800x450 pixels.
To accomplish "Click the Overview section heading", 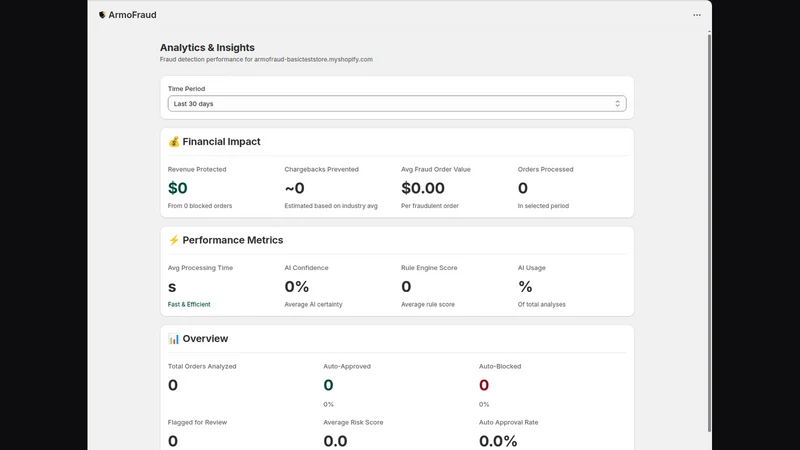I will 205,339.
